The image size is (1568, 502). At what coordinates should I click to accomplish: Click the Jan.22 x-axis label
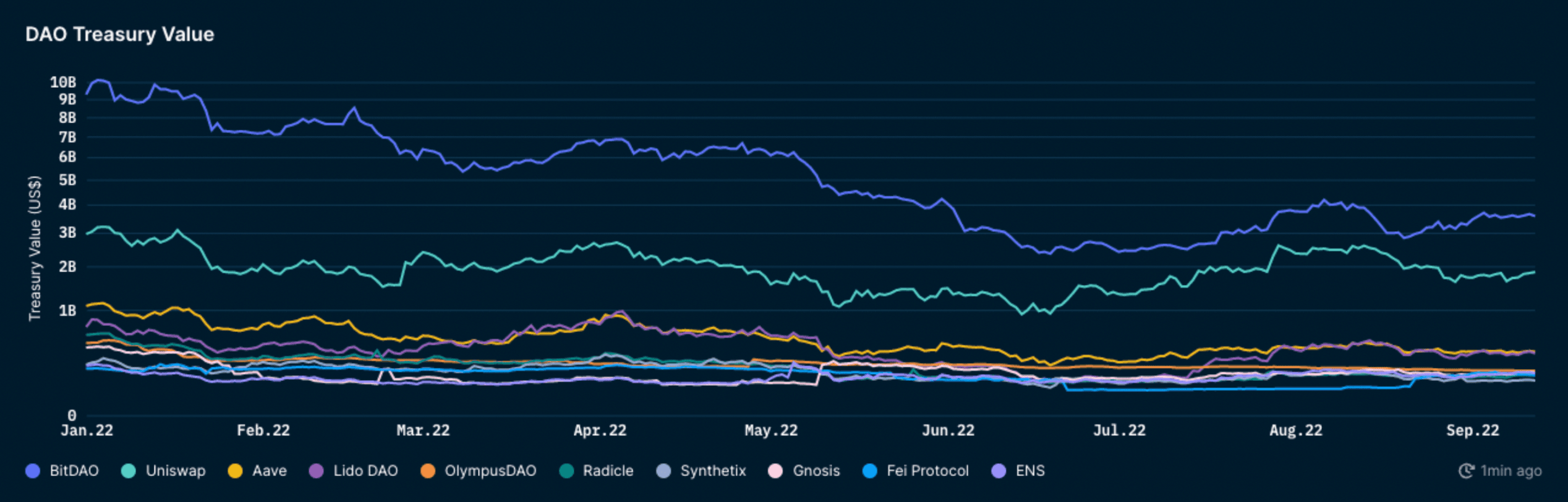coord(87,431)
